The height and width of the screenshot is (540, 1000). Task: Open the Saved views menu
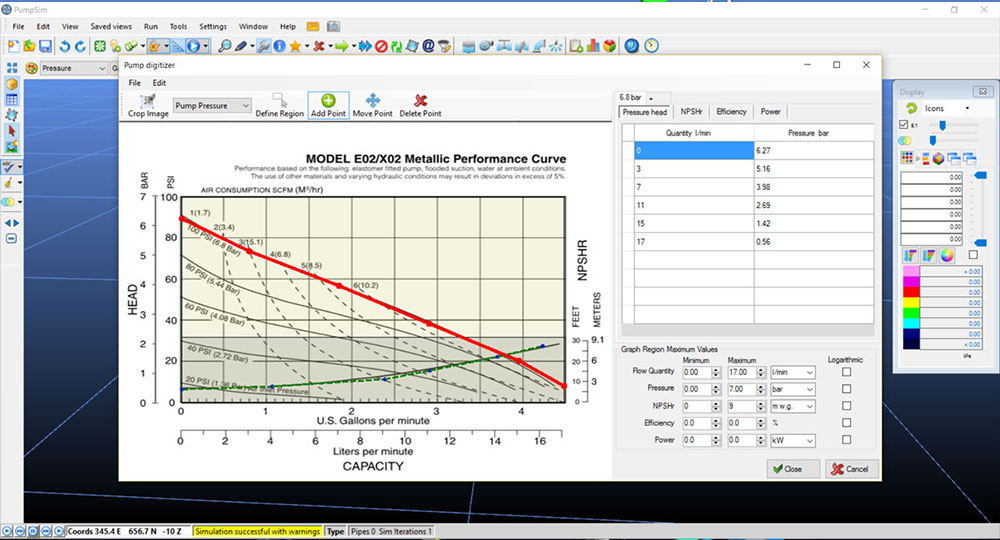[111, 26]
